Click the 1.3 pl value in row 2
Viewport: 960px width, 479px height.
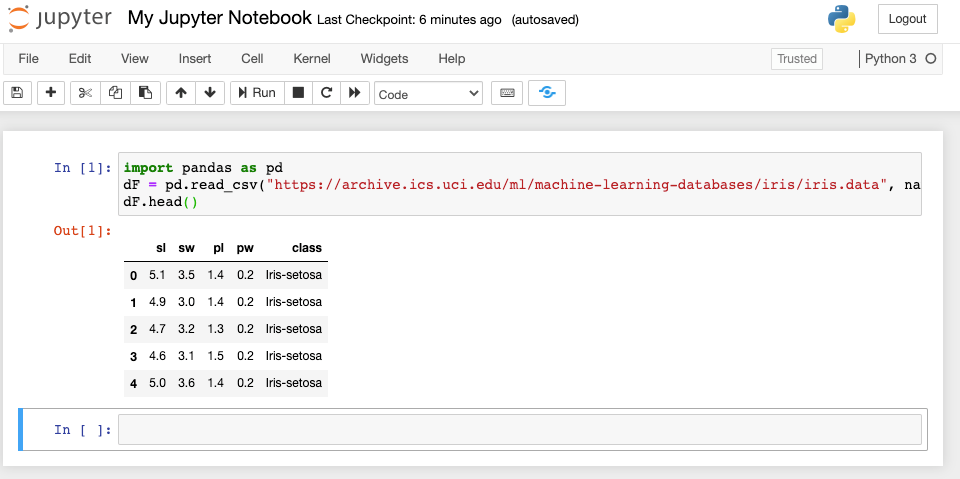tap(216, 329)
